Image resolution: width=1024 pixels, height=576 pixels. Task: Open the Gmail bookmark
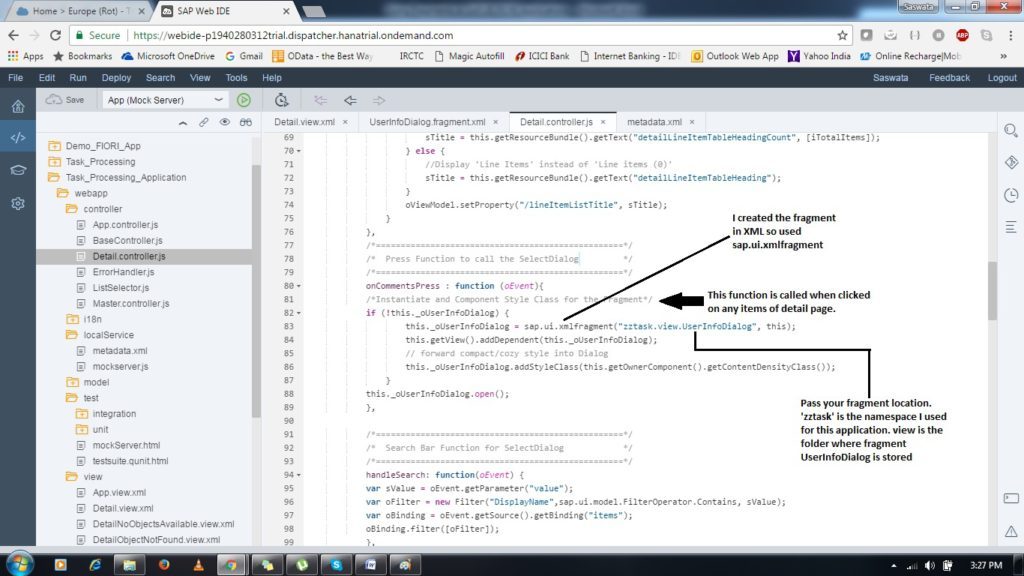(244, 56)
